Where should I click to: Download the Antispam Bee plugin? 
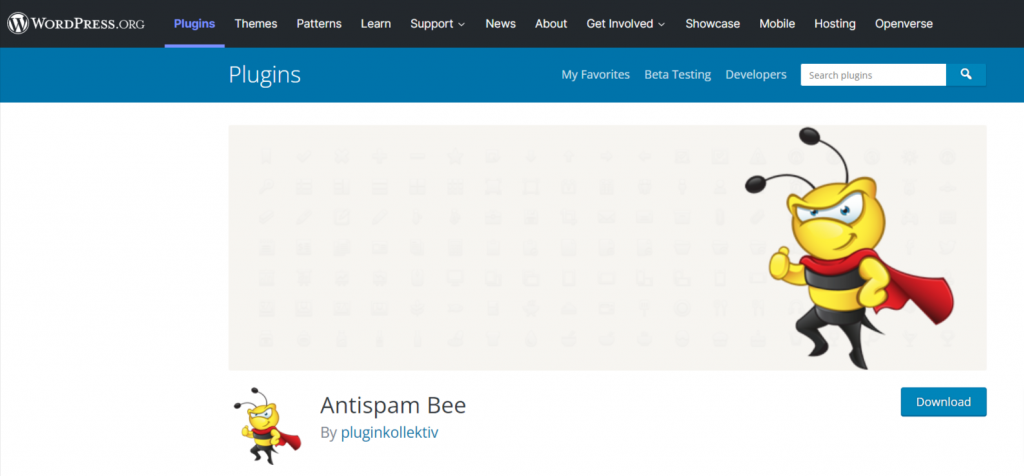943,402
